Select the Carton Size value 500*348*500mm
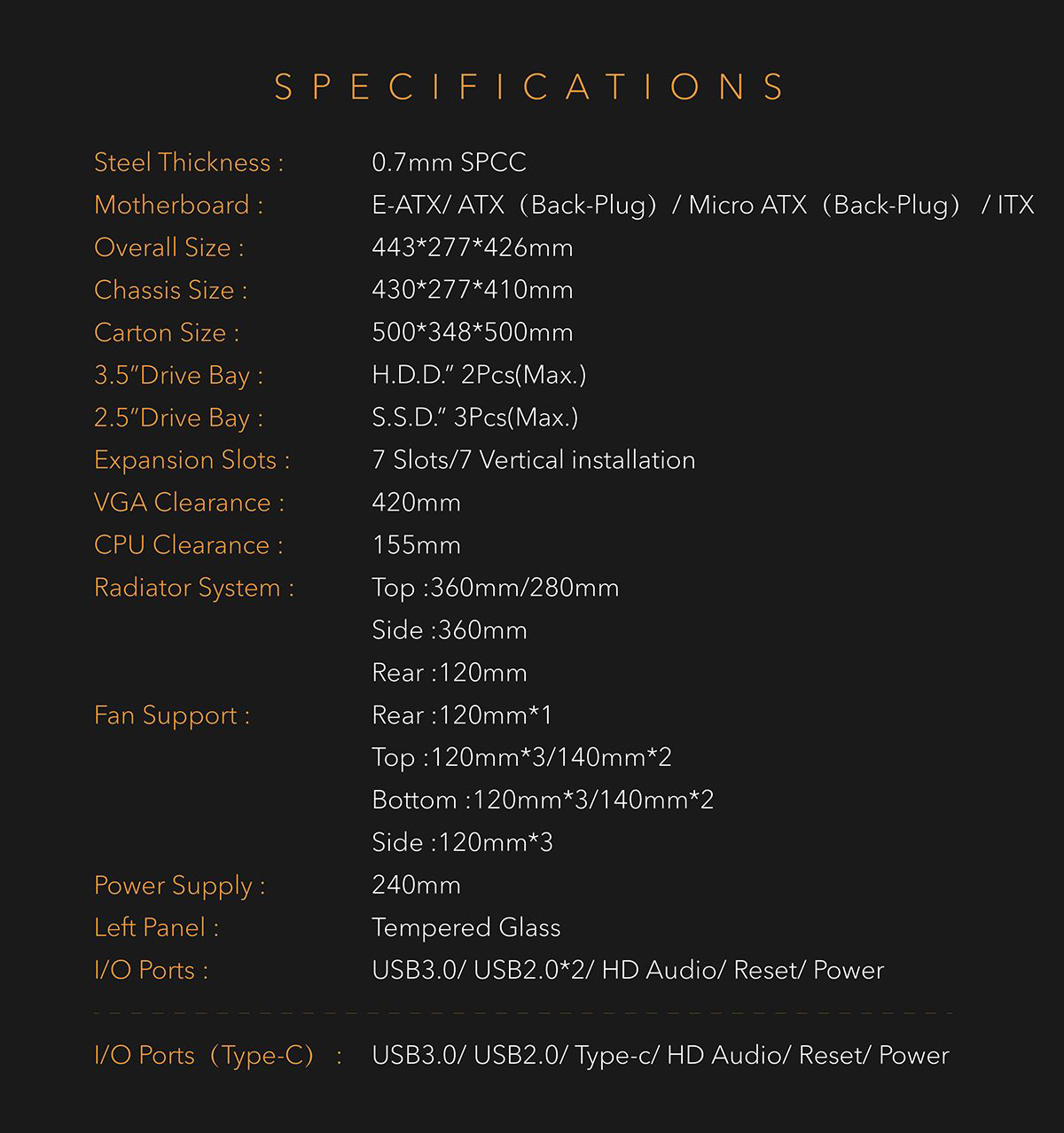The image size is (1064, 1133). coord(473,332)
